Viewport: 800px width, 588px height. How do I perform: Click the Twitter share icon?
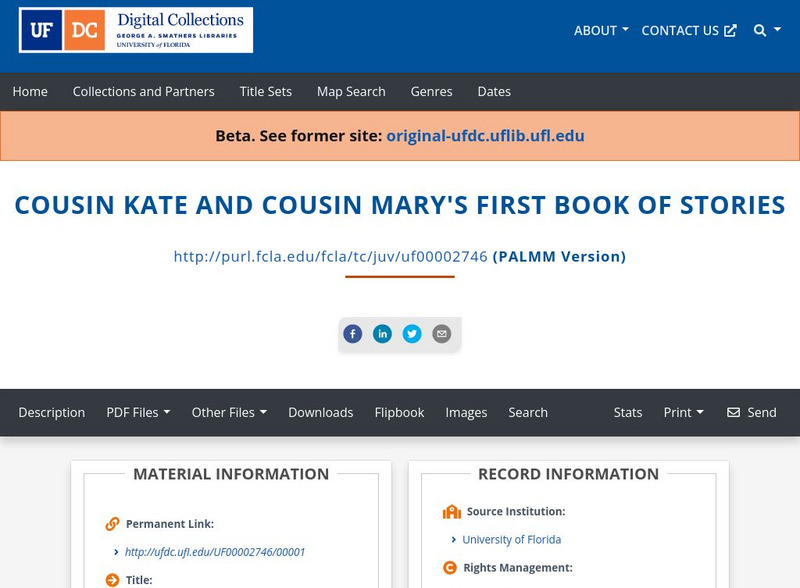pos(412,334)
